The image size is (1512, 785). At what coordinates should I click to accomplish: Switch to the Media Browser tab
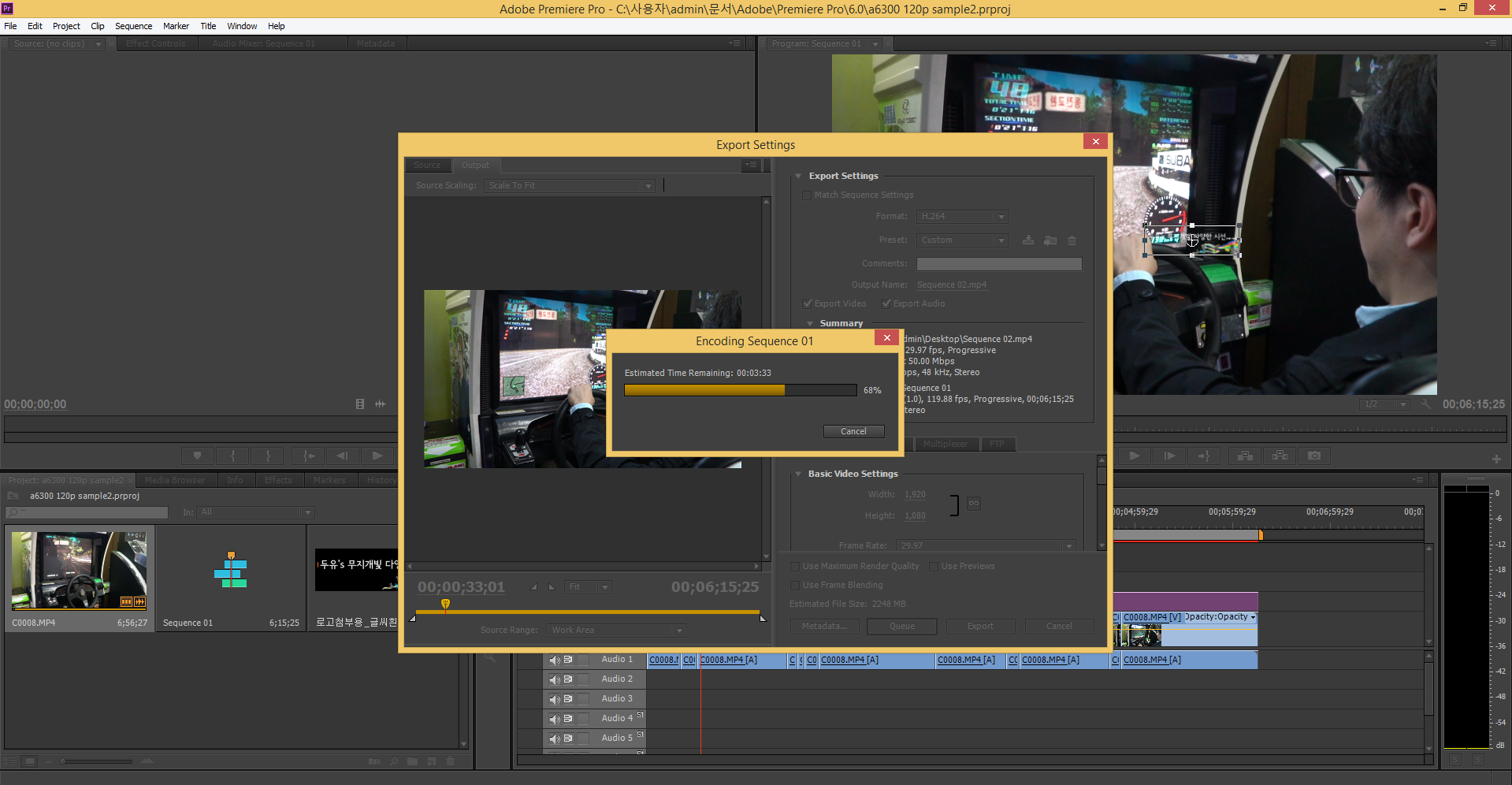[175, 480]
